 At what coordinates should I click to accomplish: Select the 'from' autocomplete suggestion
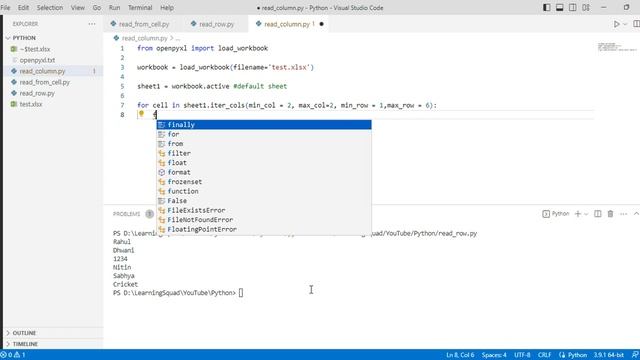pos(264,144)
